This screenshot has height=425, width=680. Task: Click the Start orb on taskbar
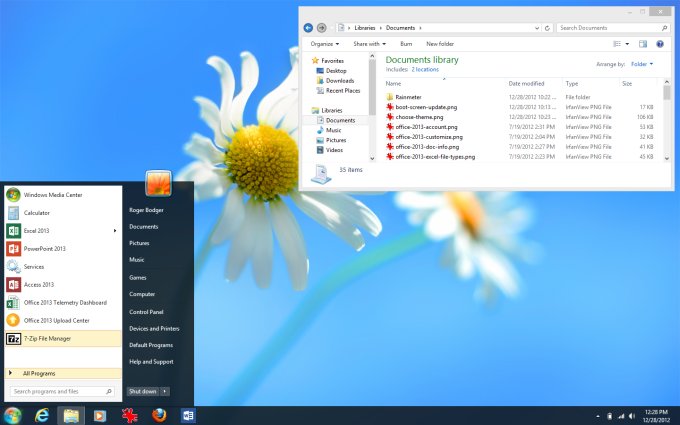coord(12,415)
